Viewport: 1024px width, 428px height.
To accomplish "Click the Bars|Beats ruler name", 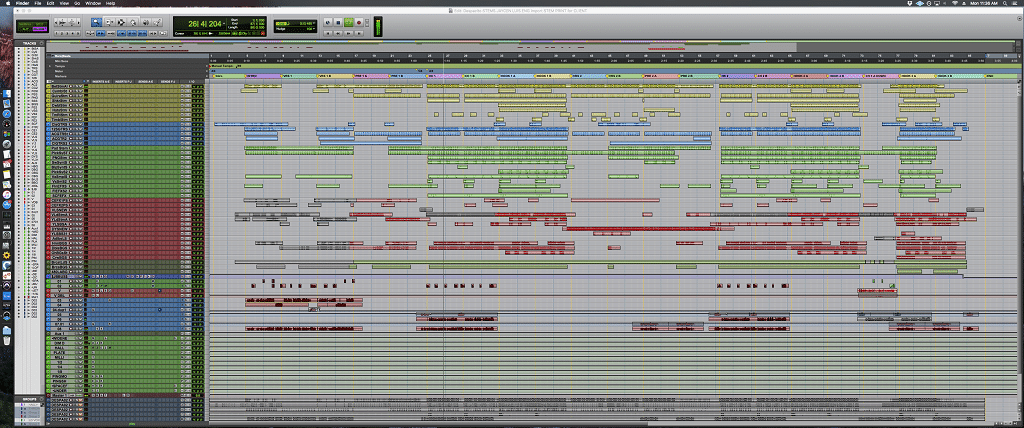I will pos(62,56).
